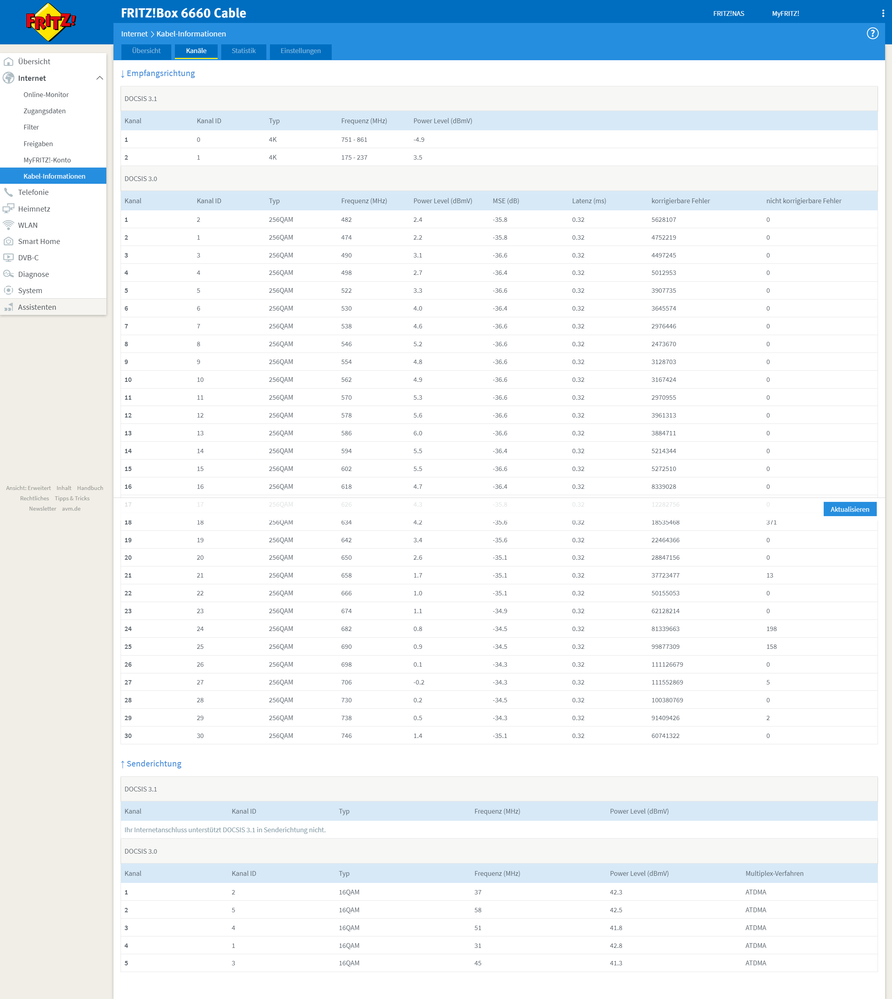Open the Rechtliches footer link
Screen dimensions: 892x999
coord(34,498)
